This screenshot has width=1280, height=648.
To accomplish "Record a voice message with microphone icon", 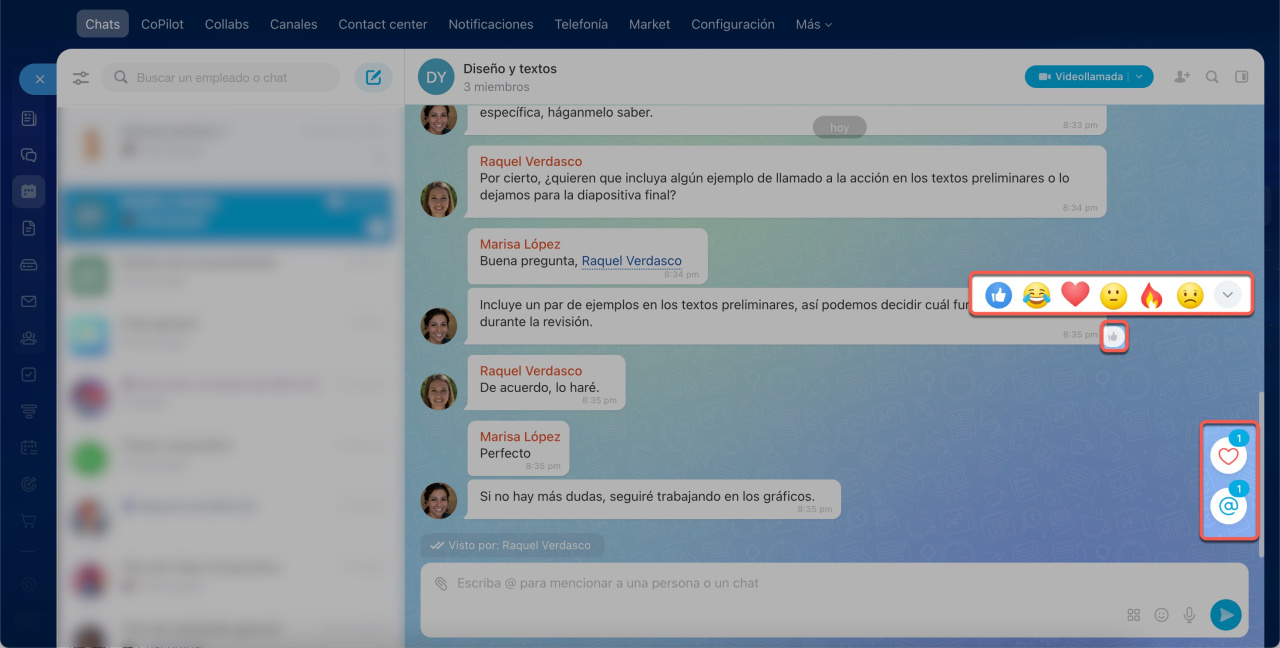I will [1190, 615].
